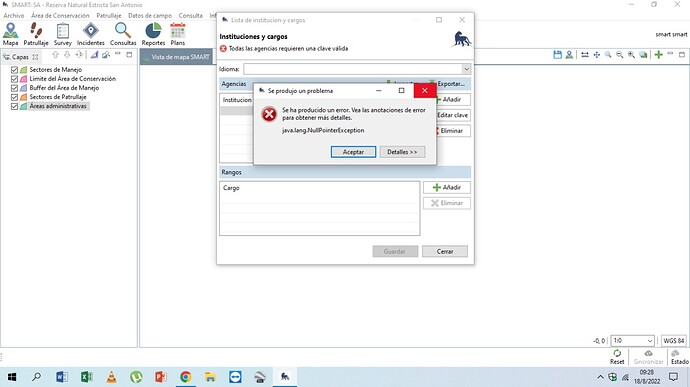
Task: Open Área de Conservación menu
Action: 60,15
